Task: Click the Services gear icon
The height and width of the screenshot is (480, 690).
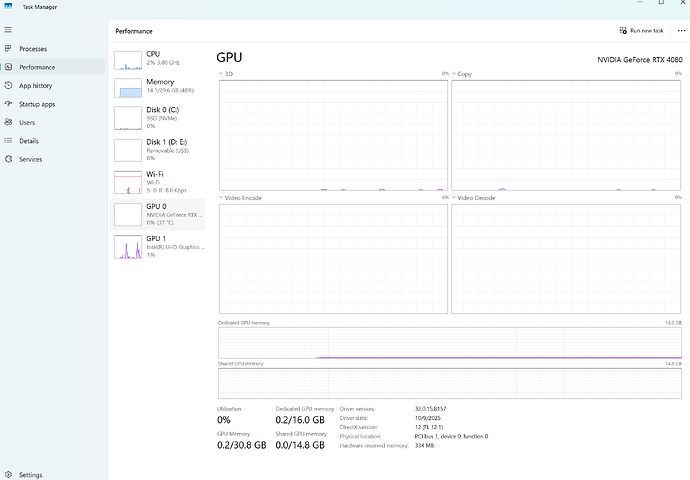Action: [x=8, y=159]
